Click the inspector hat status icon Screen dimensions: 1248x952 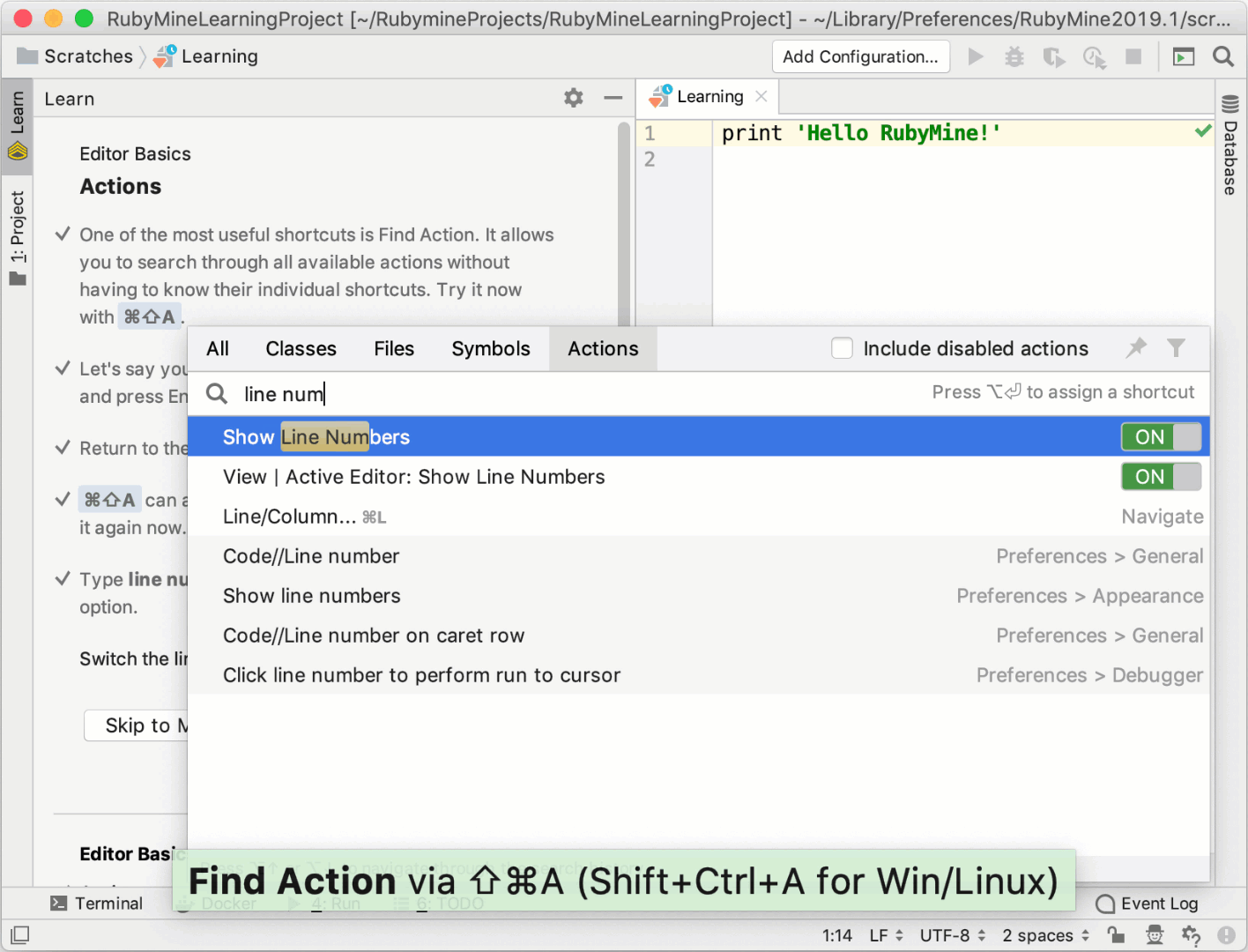click(1155, 935)
